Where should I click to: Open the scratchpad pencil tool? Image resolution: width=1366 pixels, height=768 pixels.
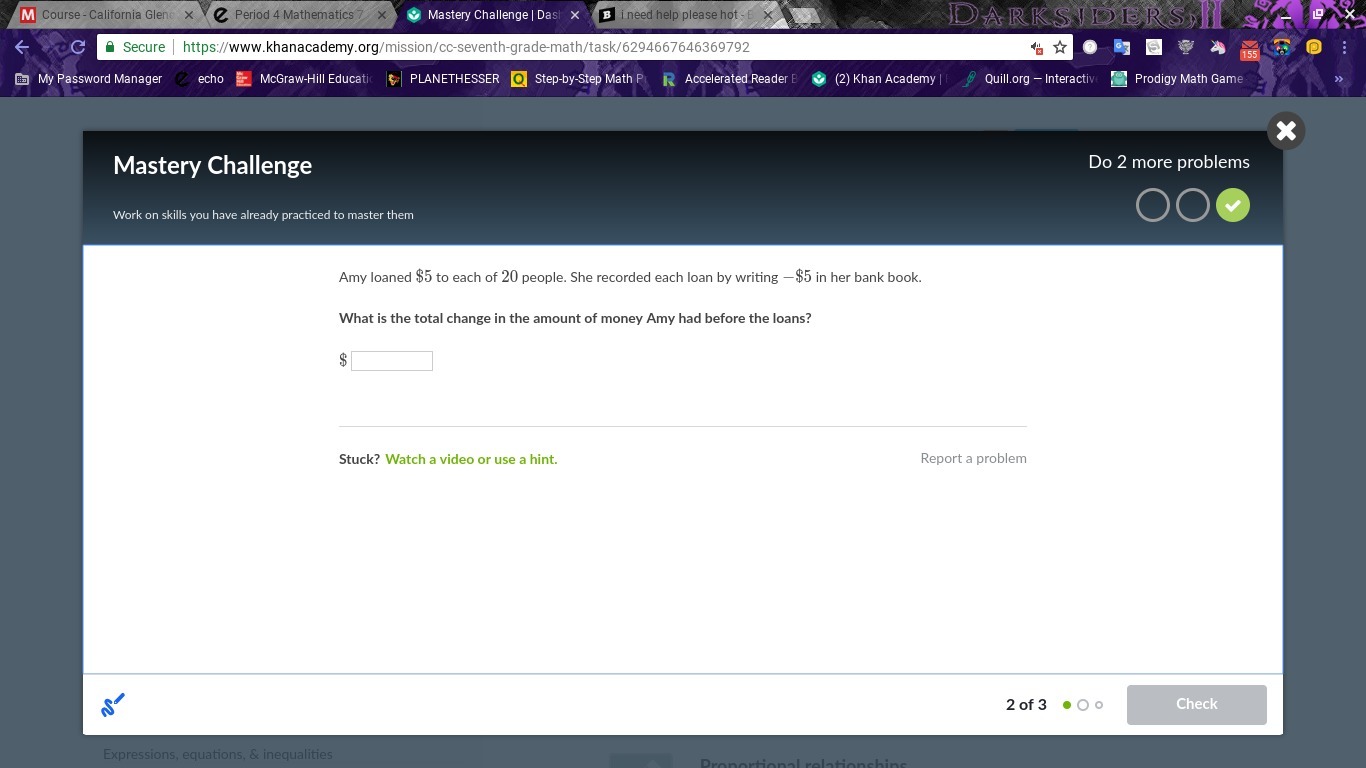(113, 705)
